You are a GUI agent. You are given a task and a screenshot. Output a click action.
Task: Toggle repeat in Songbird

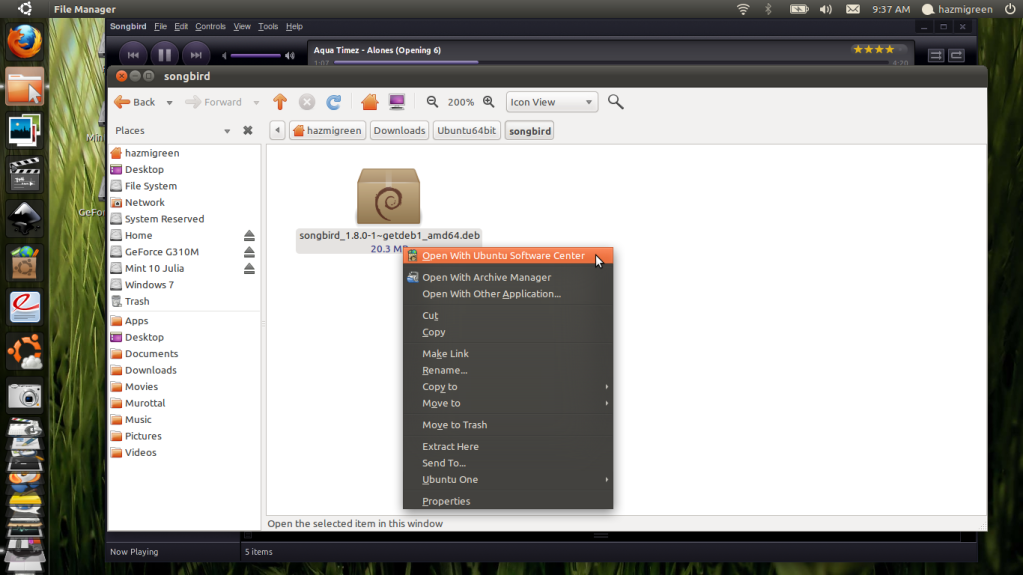tap(956, 55)
